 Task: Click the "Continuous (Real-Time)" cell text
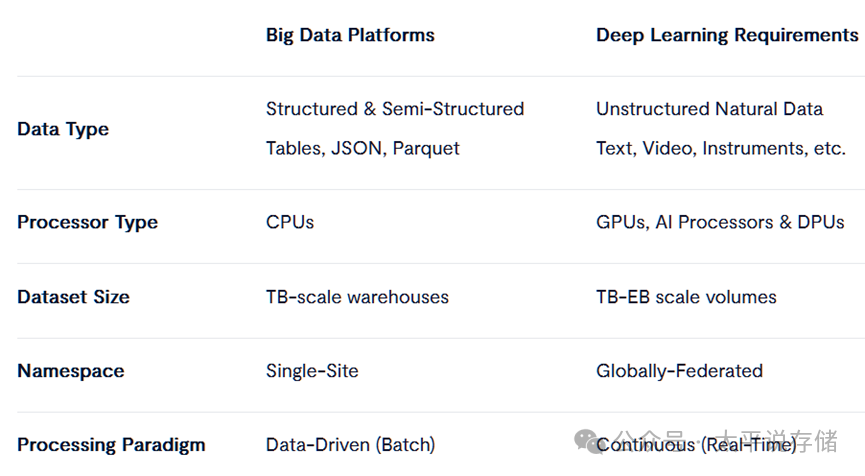point(697,445)
